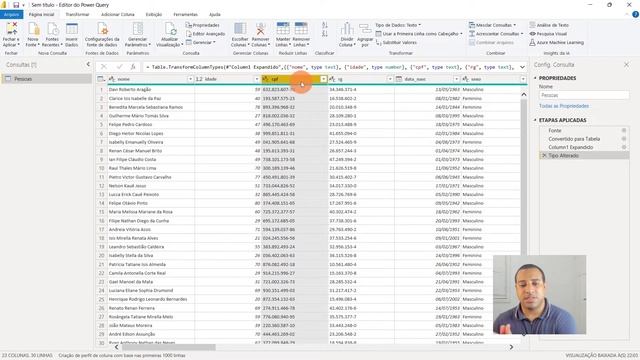Change data type icon of data_nasc column
The image size is (640, 360).
pos(399,79)
